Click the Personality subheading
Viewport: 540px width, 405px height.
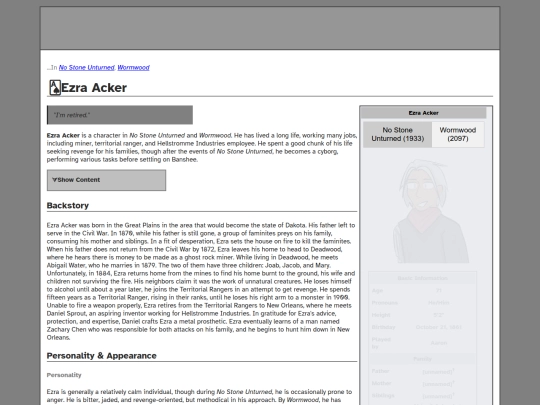point(64,375)
